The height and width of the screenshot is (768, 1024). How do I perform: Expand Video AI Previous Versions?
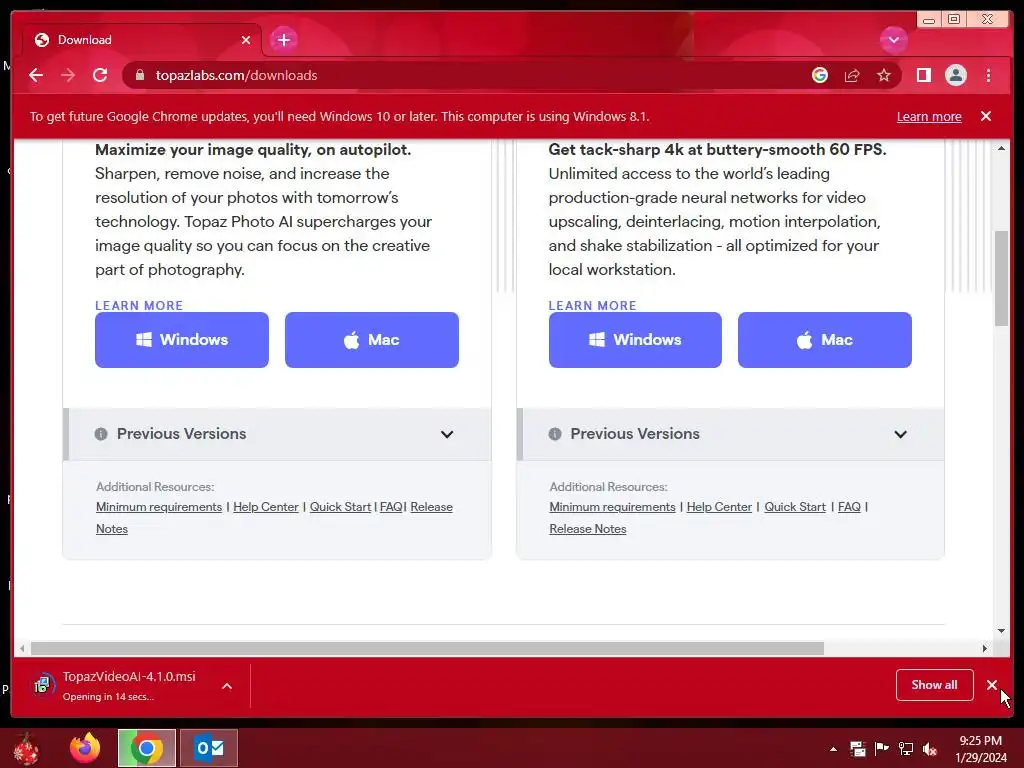tap(730, 434)
